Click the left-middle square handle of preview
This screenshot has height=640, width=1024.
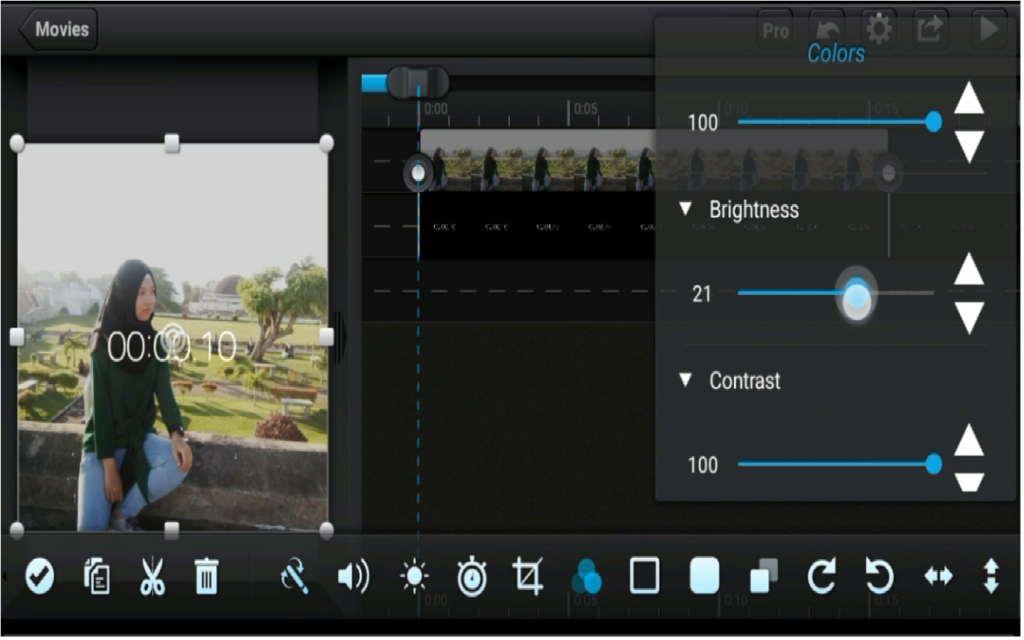(x=18, y=336)
